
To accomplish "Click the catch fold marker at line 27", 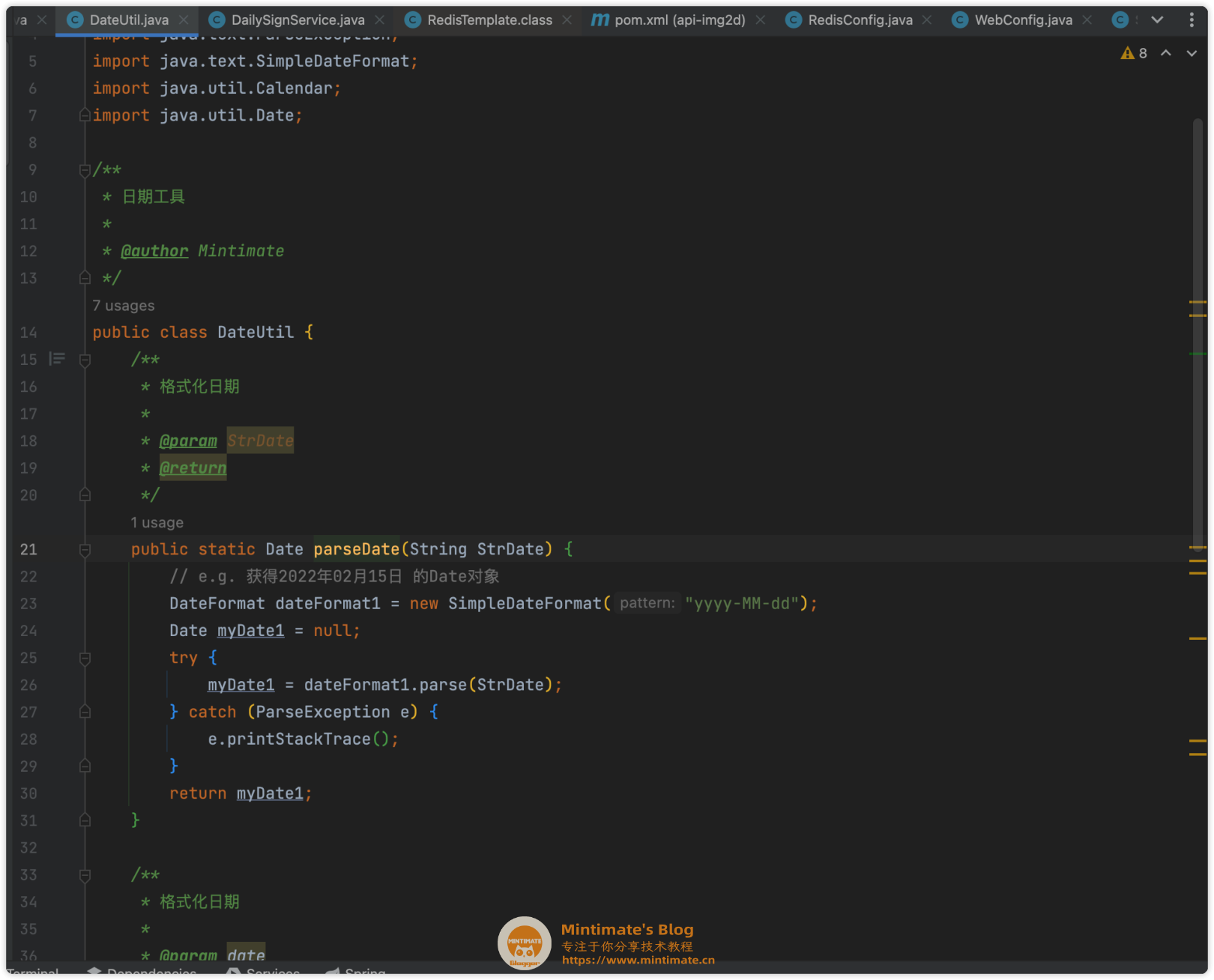I will [85, 712].
